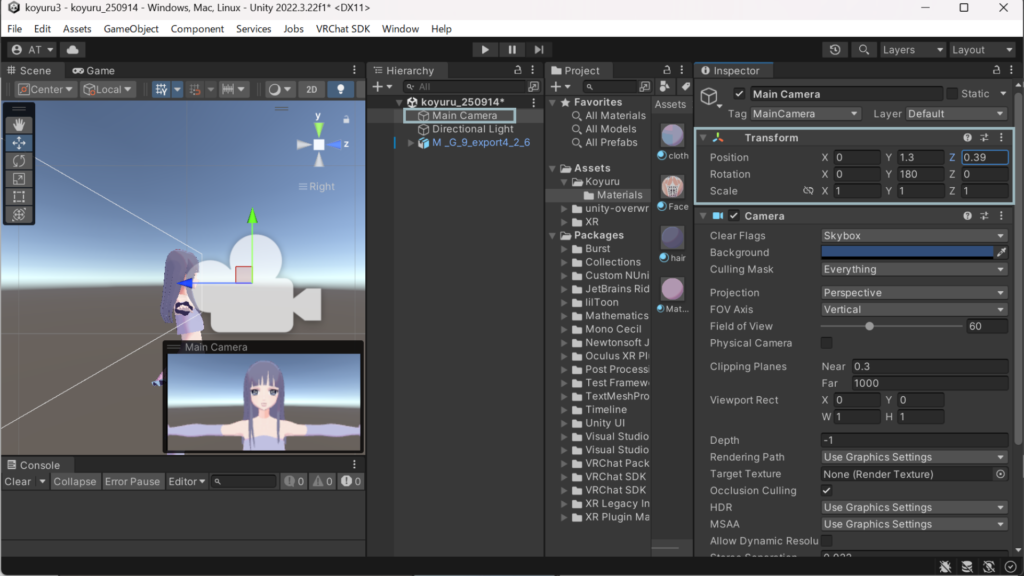1024x576 pixels.
Task: Enable the Static checkbox
Action: click(x=952, y=94)
